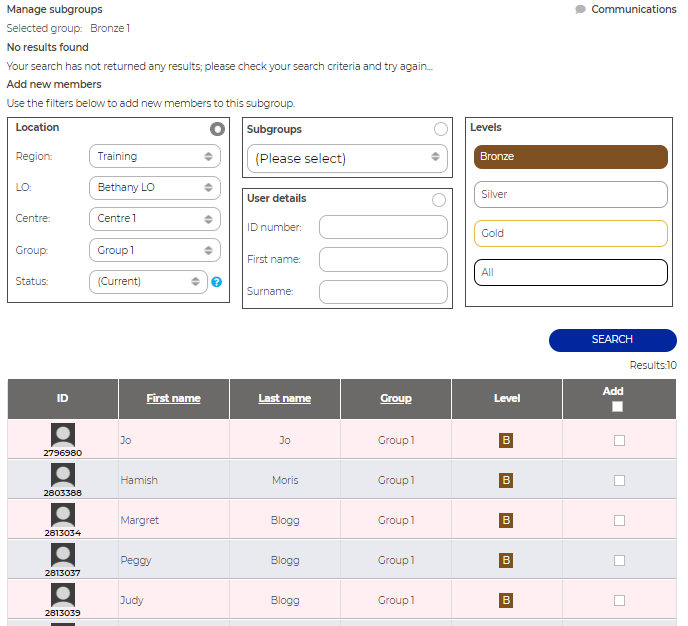Screen dimensions: 688x626
Task: Open the Region dropdown showing Training
Action: pos(155,156)
